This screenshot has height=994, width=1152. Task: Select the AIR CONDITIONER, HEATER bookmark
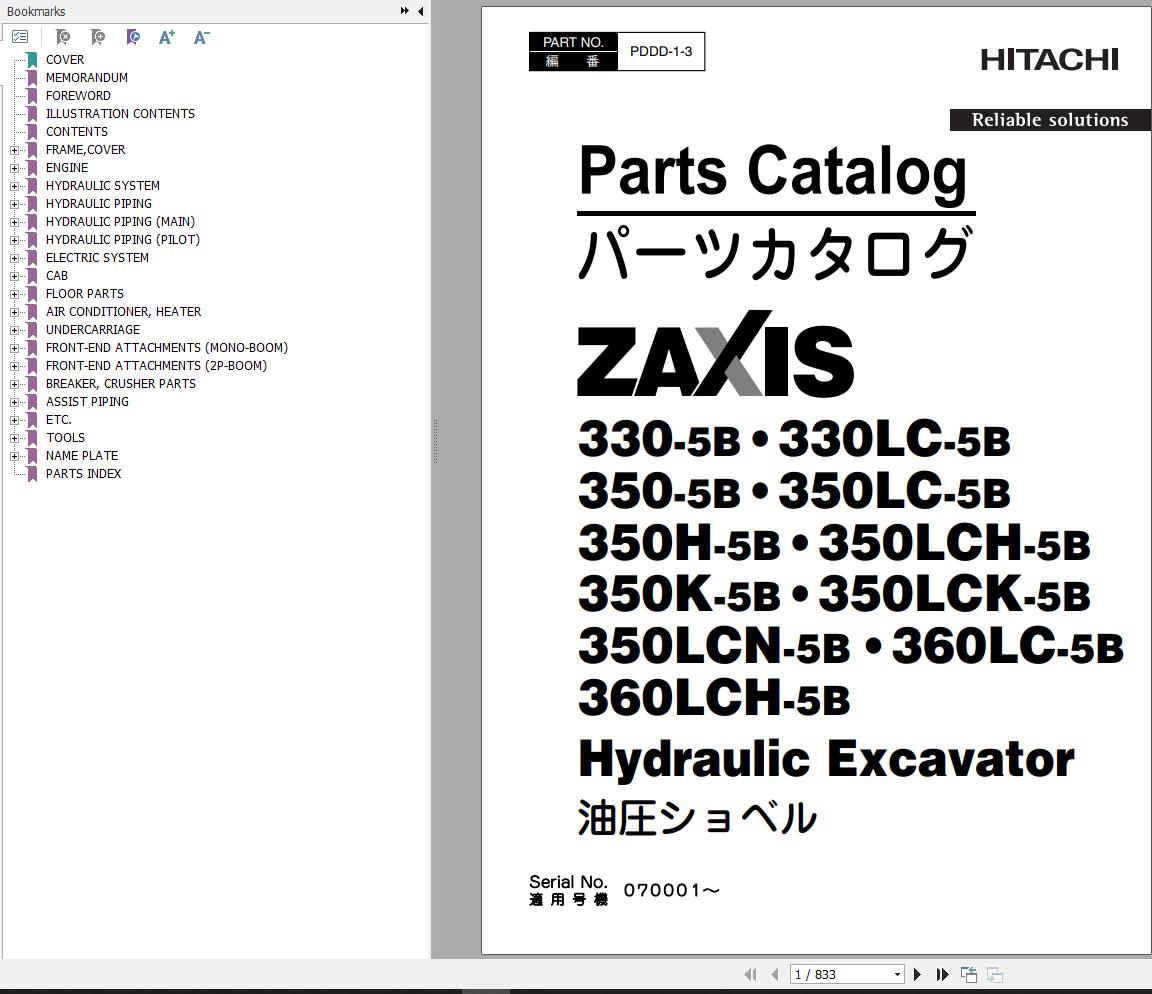click(x=123, y=311)
